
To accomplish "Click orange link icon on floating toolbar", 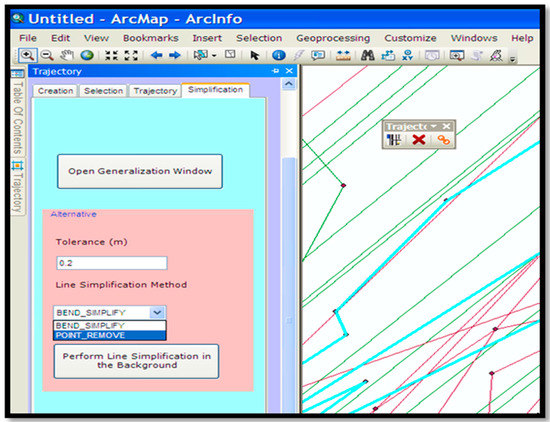I will coord(443,140).
